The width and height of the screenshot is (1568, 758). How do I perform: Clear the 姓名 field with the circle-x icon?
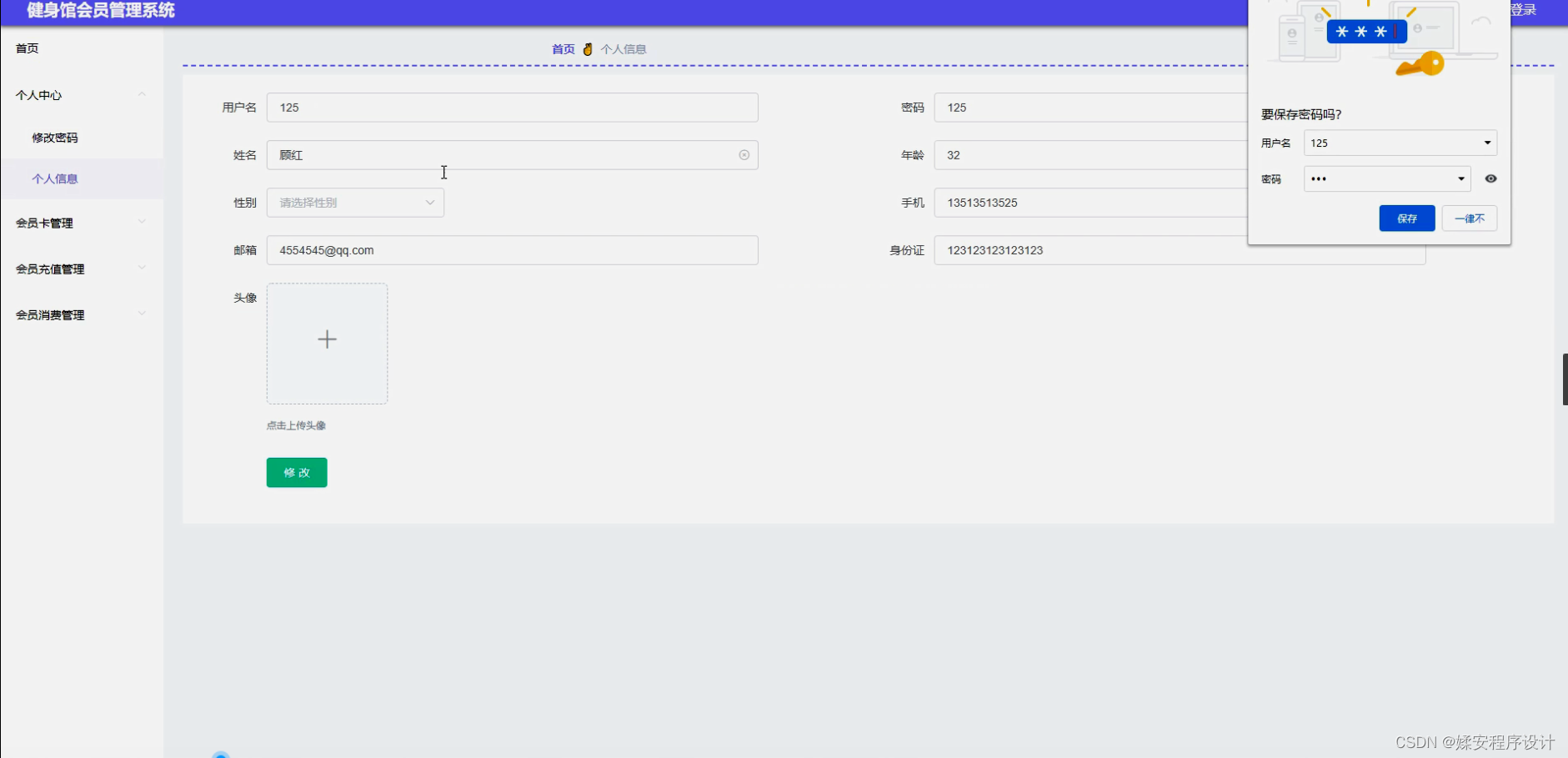[744, 155]
